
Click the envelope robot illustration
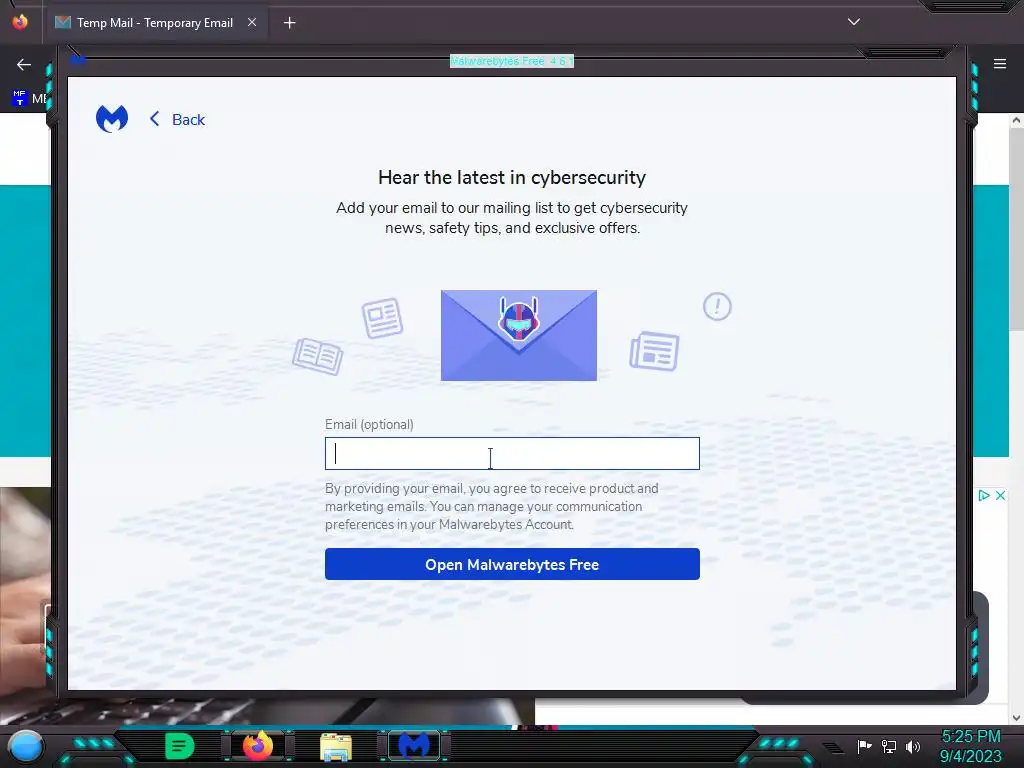519,335
